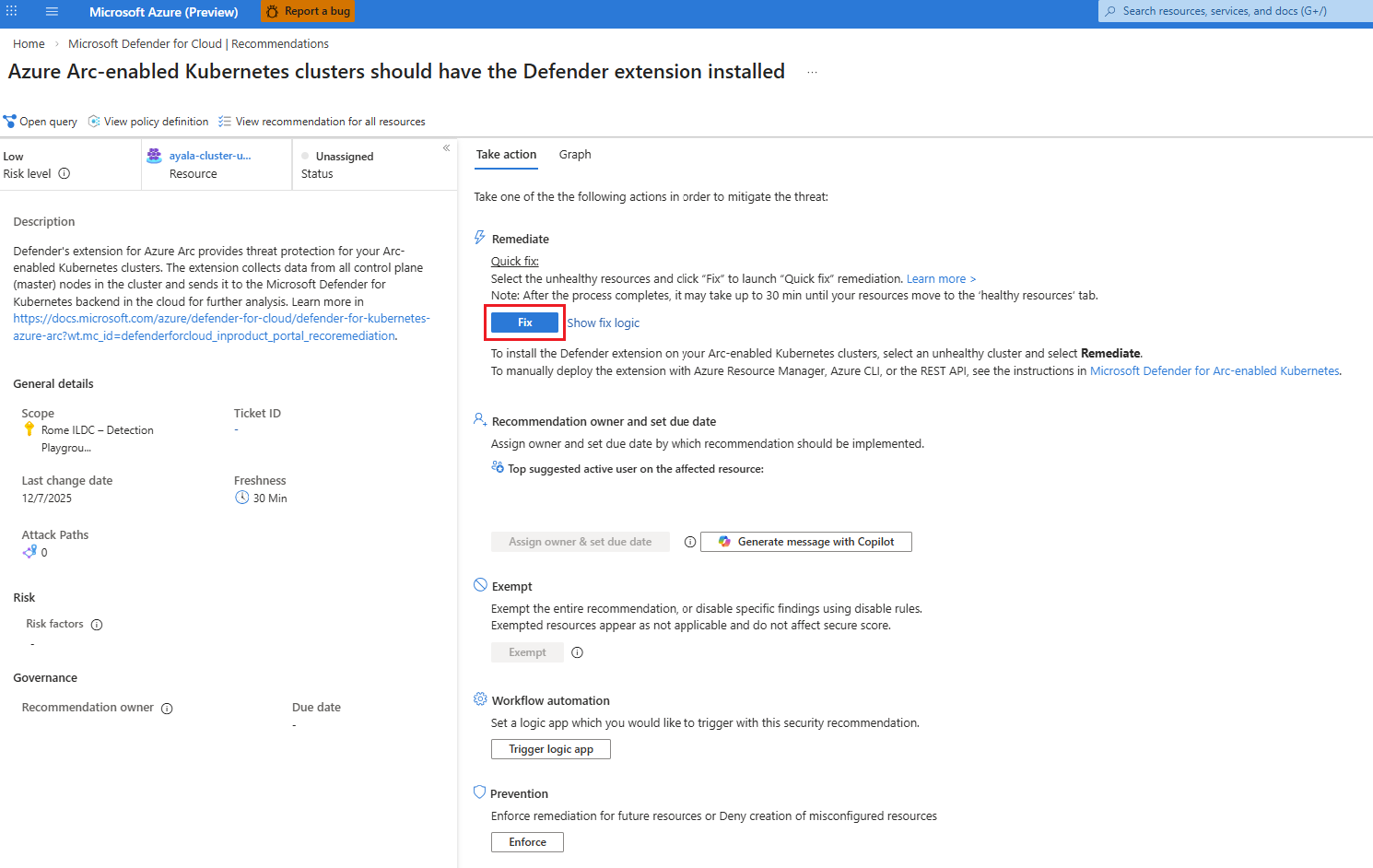Click the Microsoft Azure (Preview) title
This screenshot has width=1373, height=868.
164,12
